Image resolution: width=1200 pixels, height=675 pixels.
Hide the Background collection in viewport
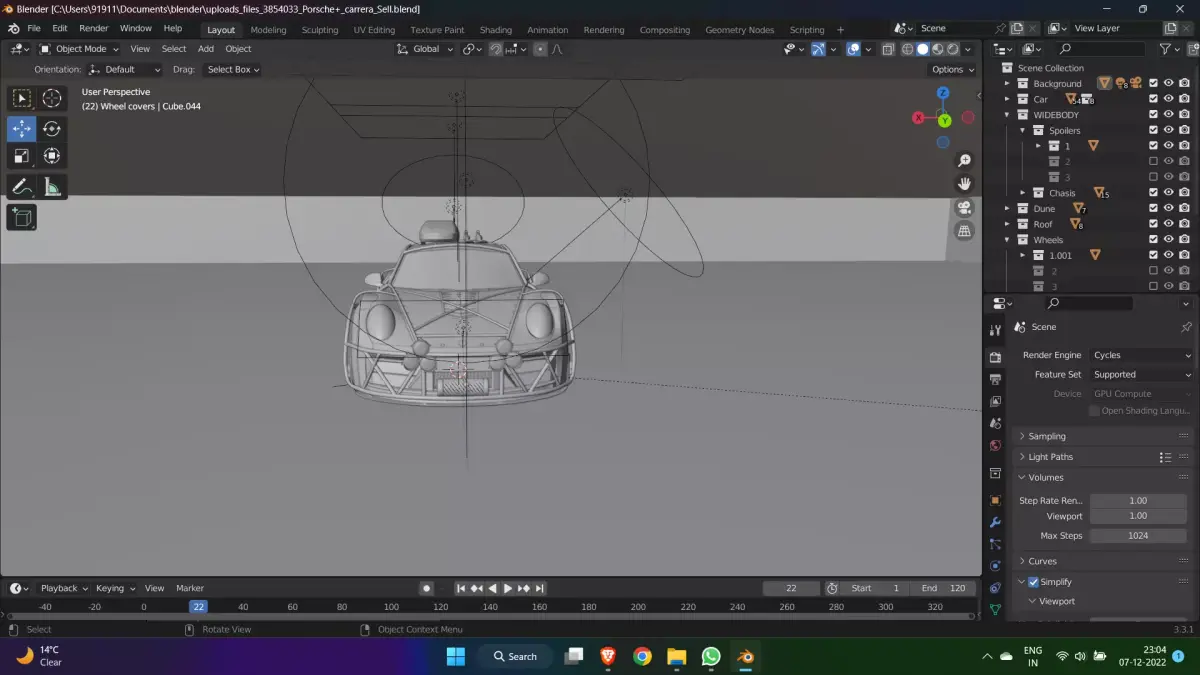(1168, 84)
